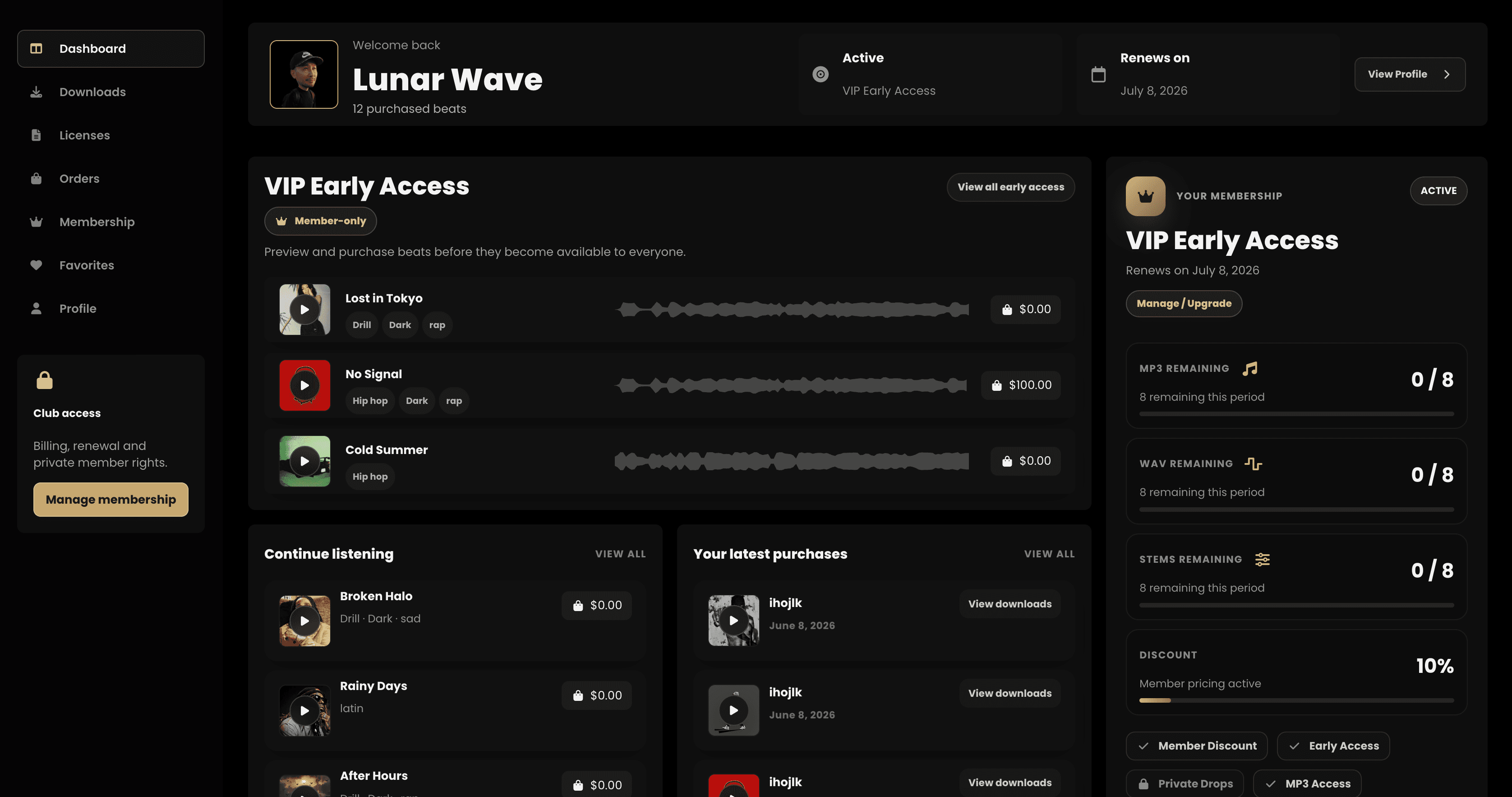Viewport: 1512px width, 797px height.
Task: Click View All in Your latest purchases
Action: [1050, 554]
